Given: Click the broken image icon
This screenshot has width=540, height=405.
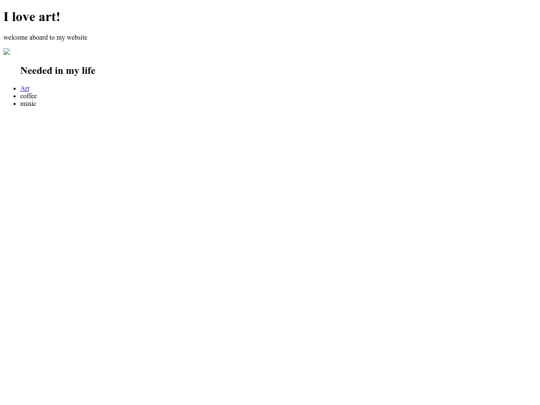Looking at the screenshot, I should point(7,52).
